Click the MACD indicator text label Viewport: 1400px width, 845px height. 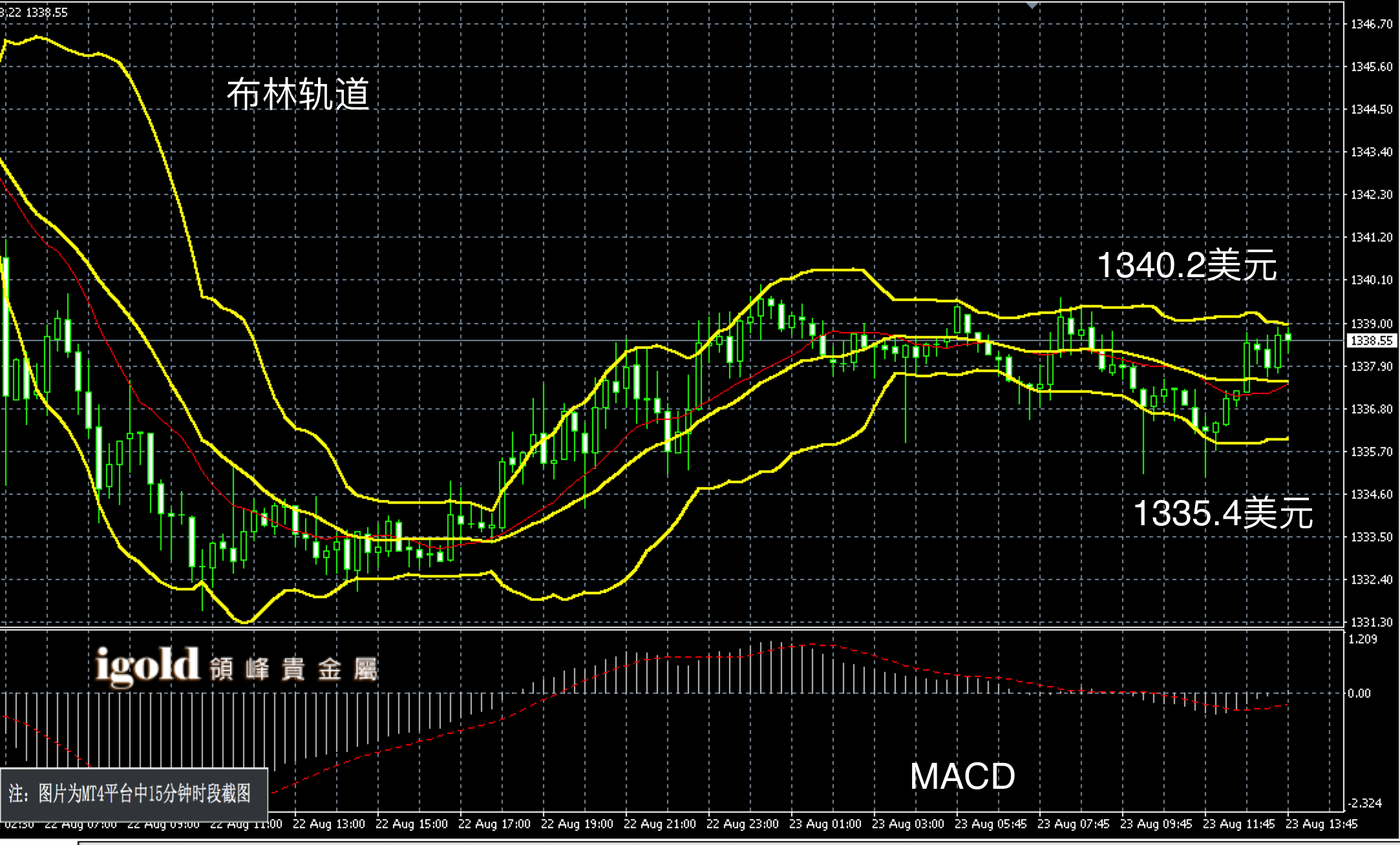coord(962,776)
